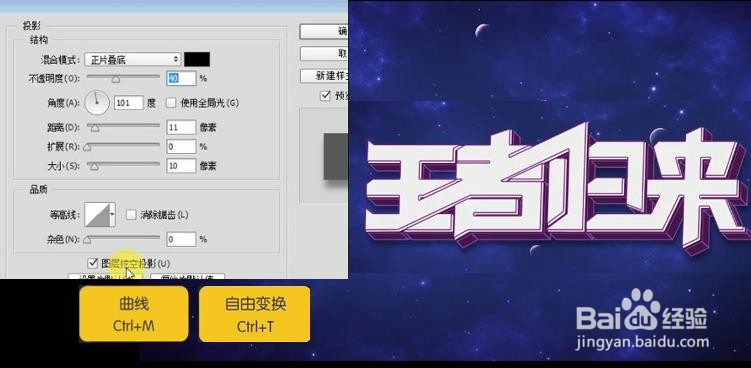Click the 杂色 noise slider
This screenshot has height=368, width=751.
click(123, 238)
